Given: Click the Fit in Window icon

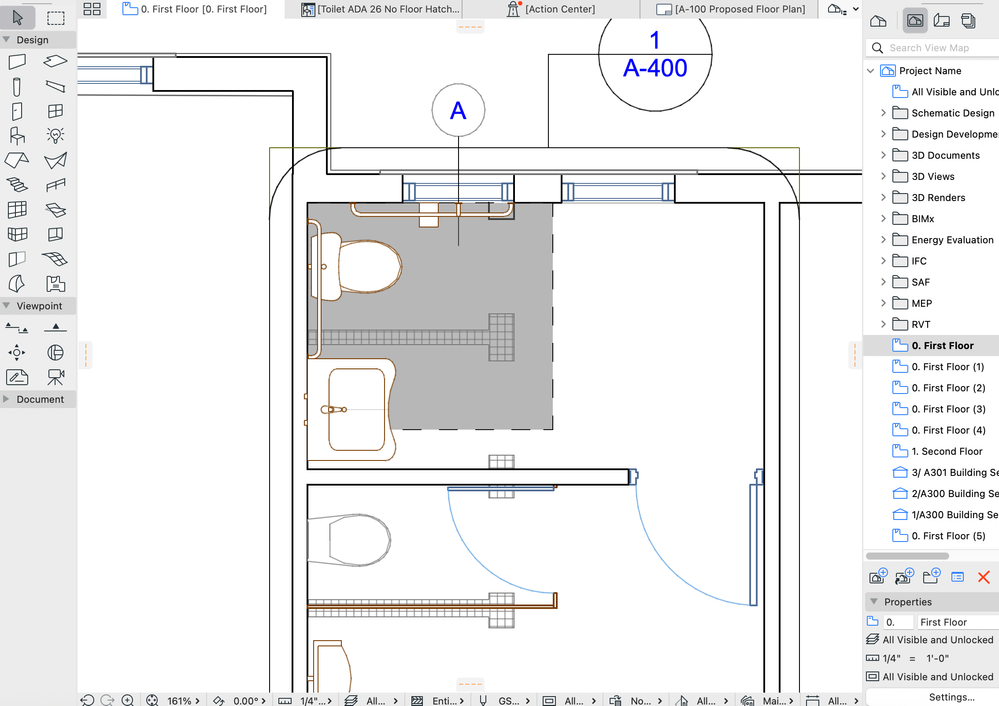Looking at the screenshot, I should click(152, 700).
